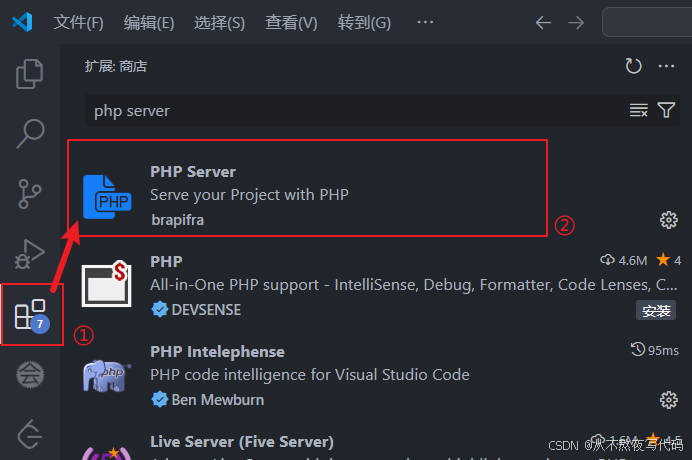Go forward with the navigation arrow

pos(576,22)
